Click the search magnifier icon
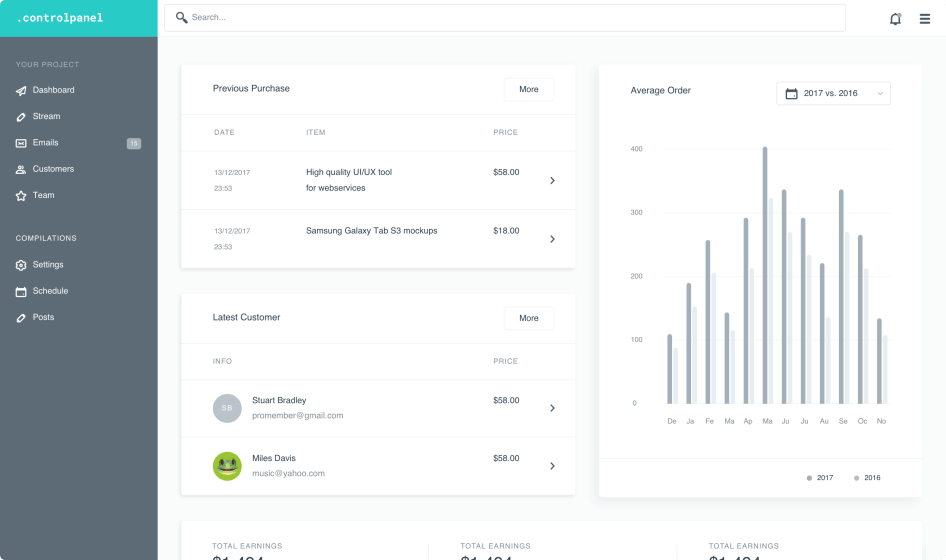Image resolution: width=946 pixels, height=560 pixels. (181, 18)
